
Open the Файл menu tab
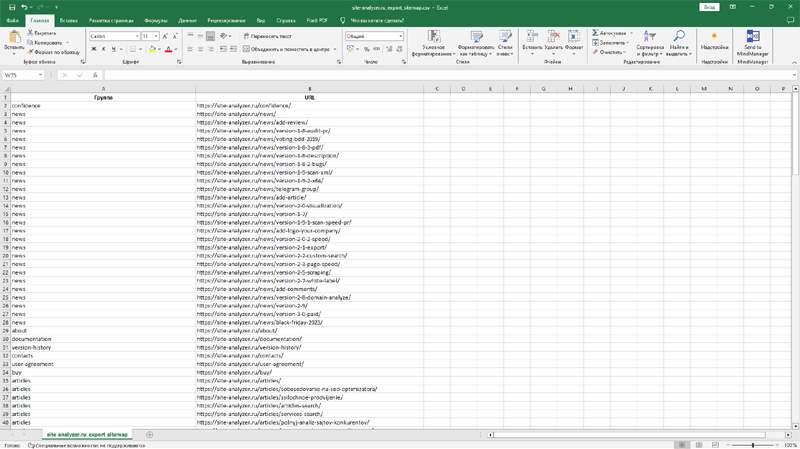click(12, 20)
